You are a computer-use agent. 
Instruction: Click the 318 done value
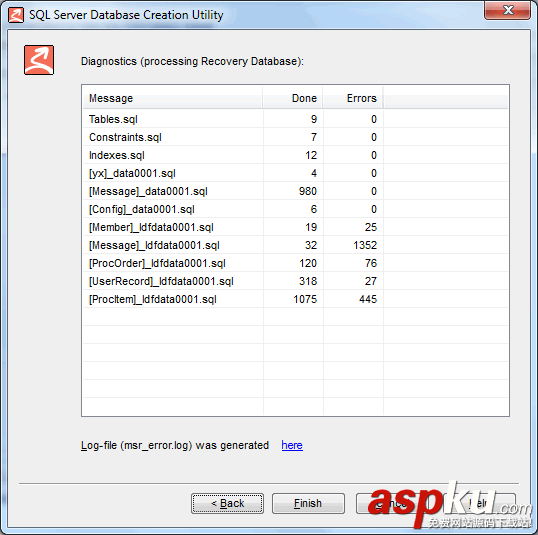point(308,281)
